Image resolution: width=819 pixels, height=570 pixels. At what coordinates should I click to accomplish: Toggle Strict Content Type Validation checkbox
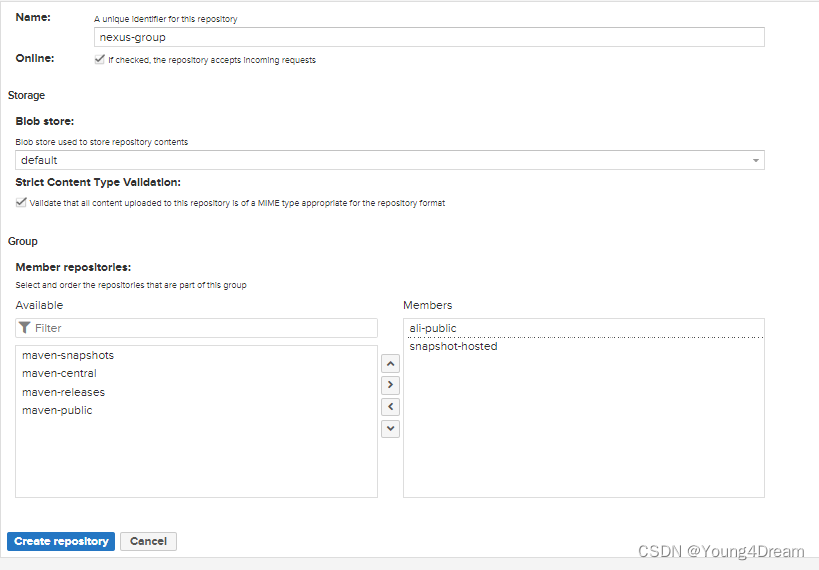coord(22,202)
